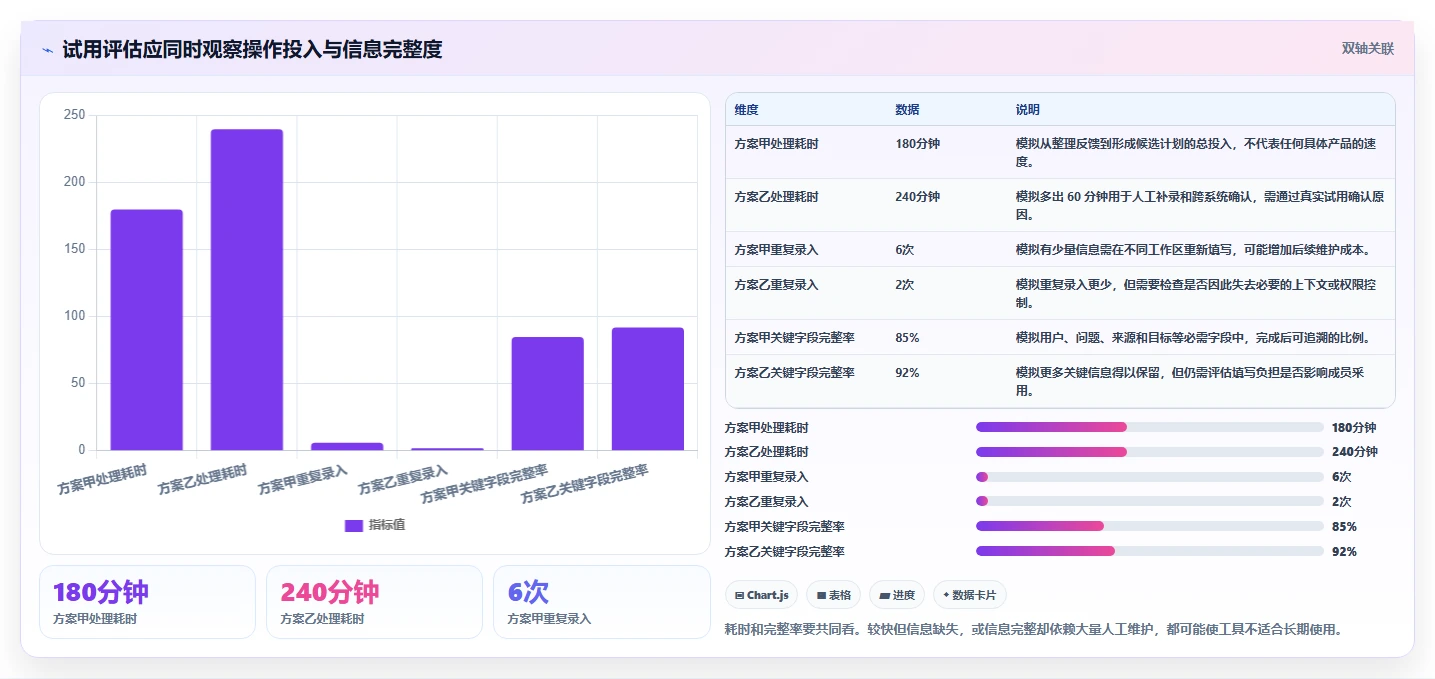Click the 2次 table value
The image size is (1435, 679).
pos(905,285)
